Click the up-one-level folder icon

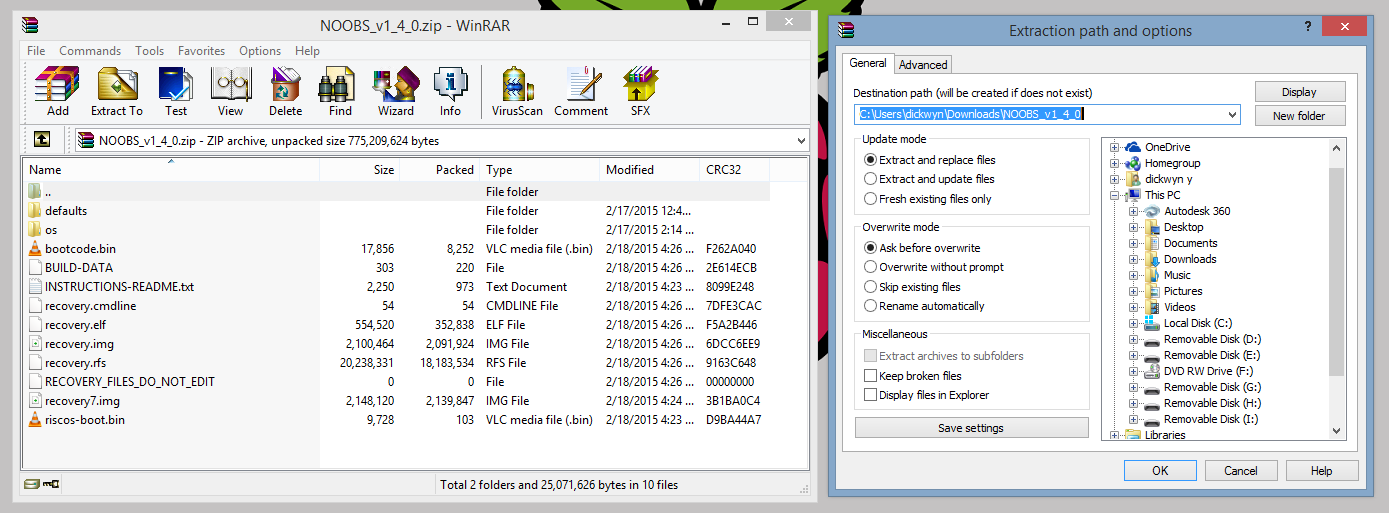[x=42, y=140]
